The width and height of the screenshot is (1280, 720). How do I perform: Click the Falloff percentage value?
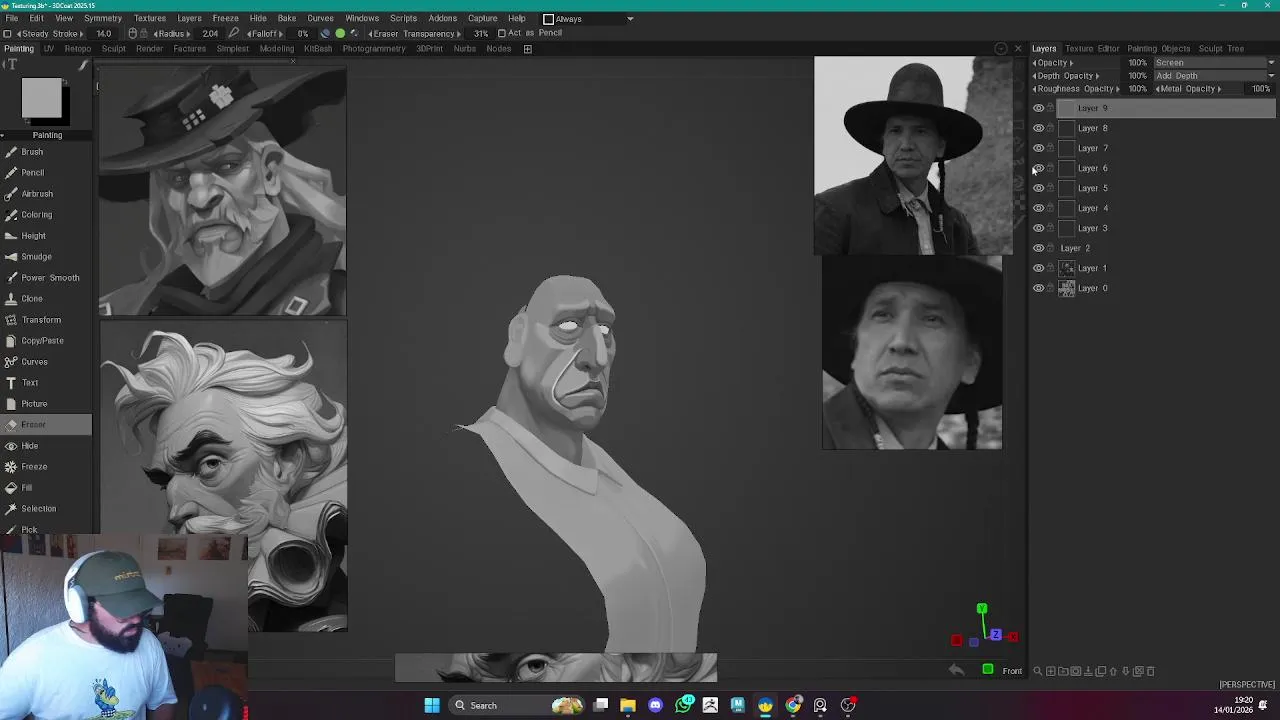[302, 33]
